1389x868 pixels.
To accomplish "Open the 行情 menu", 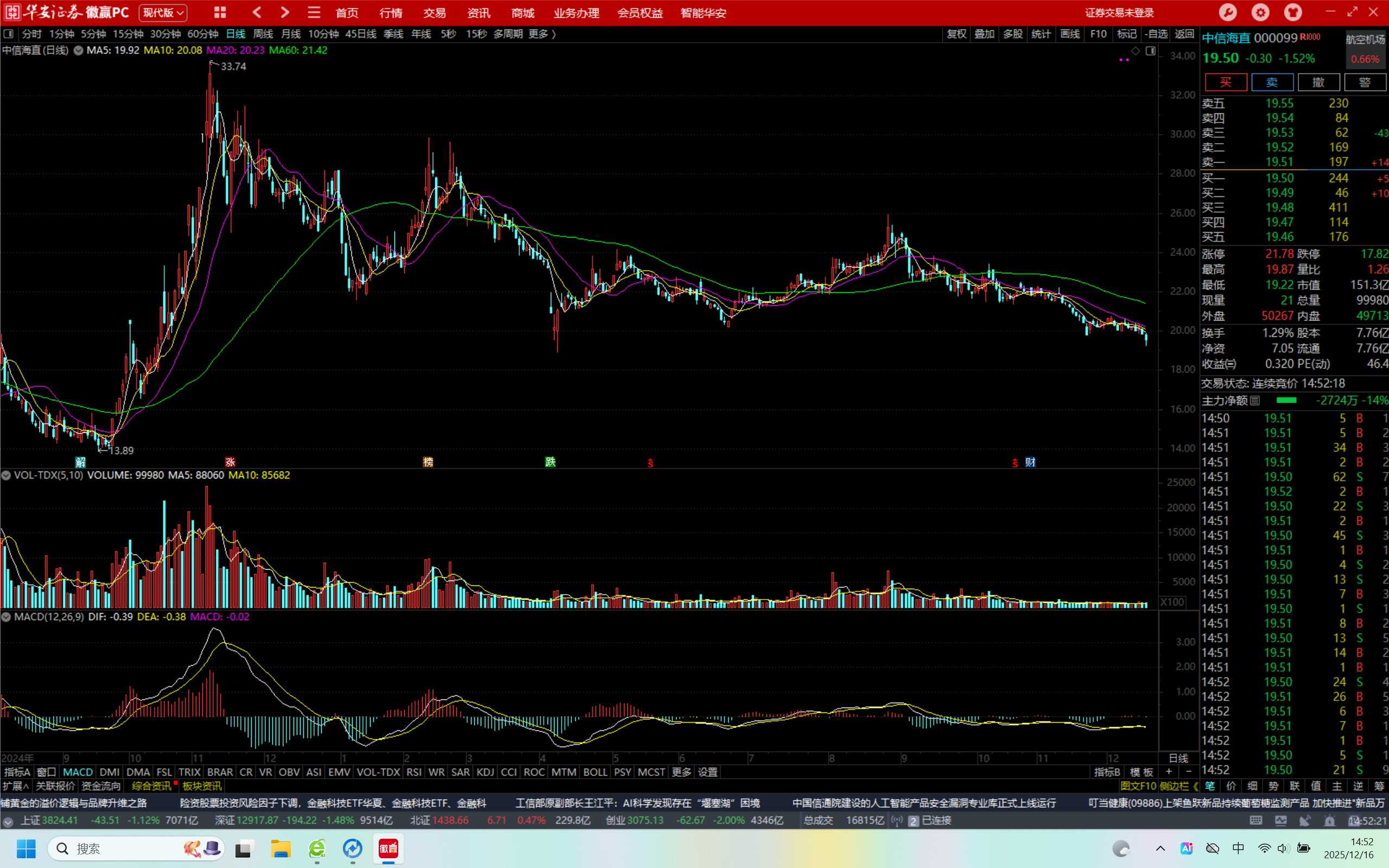I will pyautogui.click(x=391, y=12).
